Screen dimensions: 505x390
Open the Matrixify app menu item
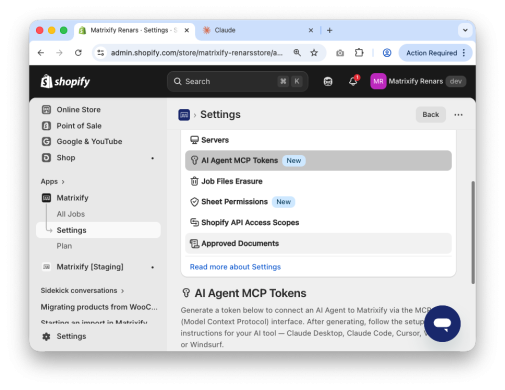point(98,198)
